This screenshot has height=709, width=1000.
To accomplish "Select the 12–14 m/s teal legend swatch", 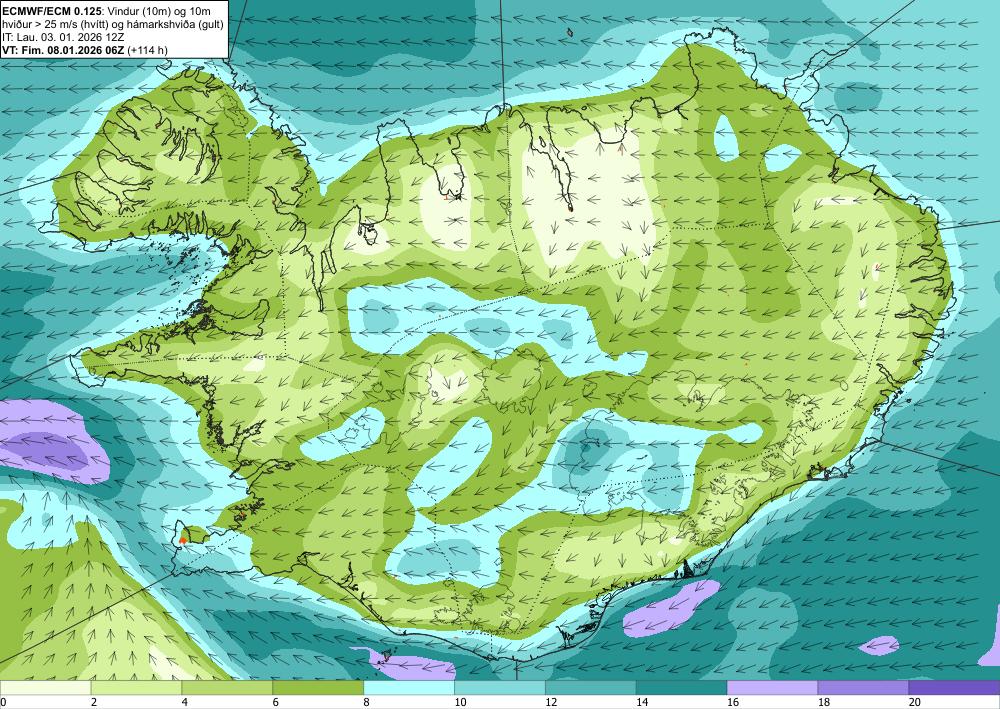I will (x=591, y=688).
